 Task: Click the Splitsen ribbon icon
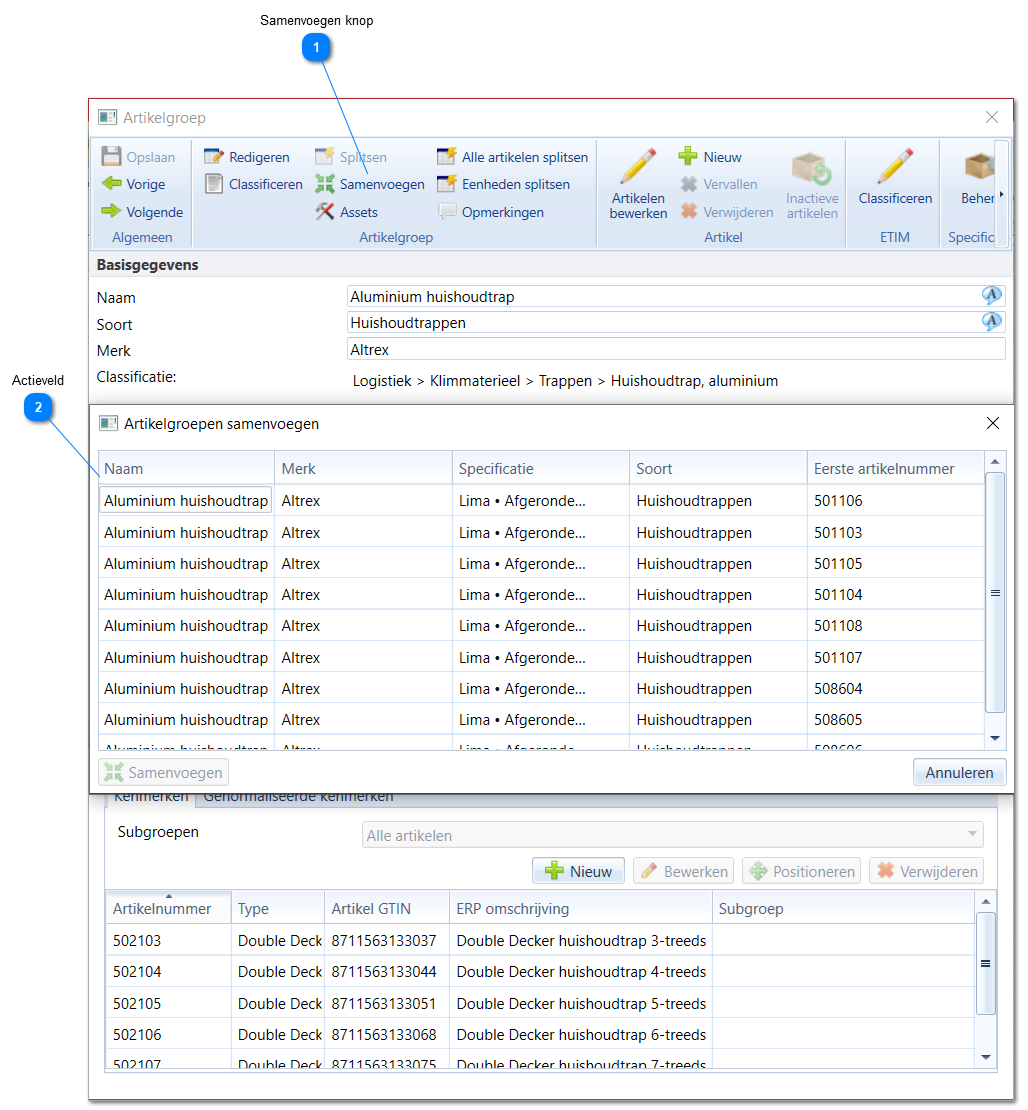point(324,156)
